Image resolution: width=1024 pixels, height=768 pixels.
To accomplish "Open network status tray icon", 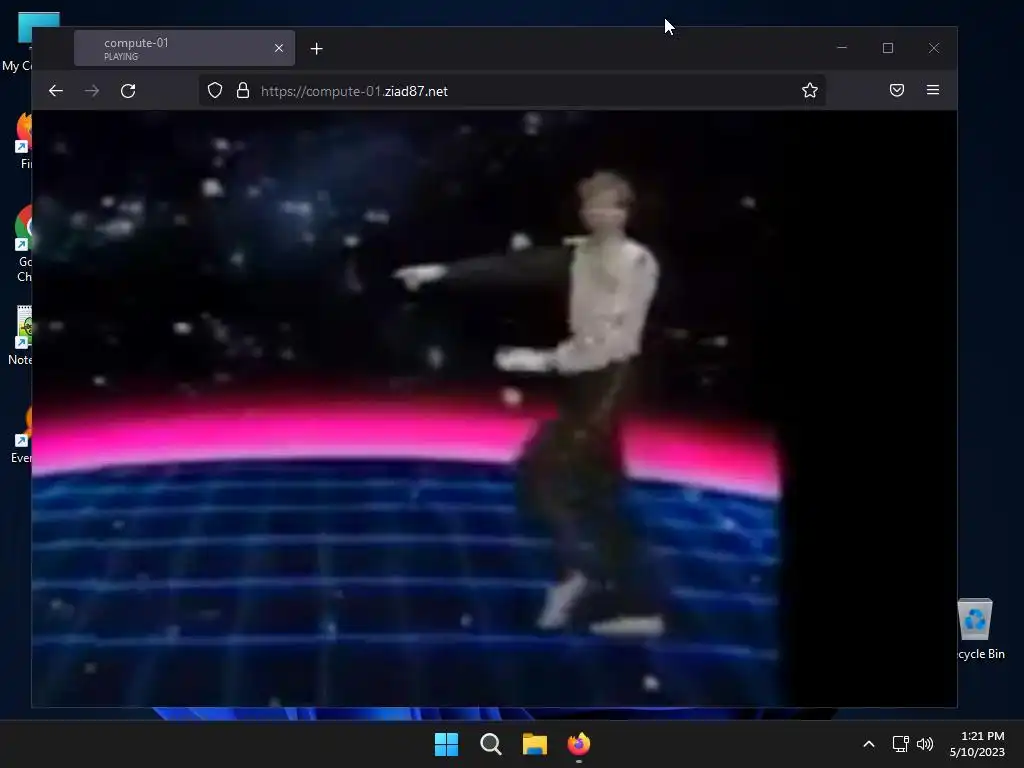I will coord(901,744).
